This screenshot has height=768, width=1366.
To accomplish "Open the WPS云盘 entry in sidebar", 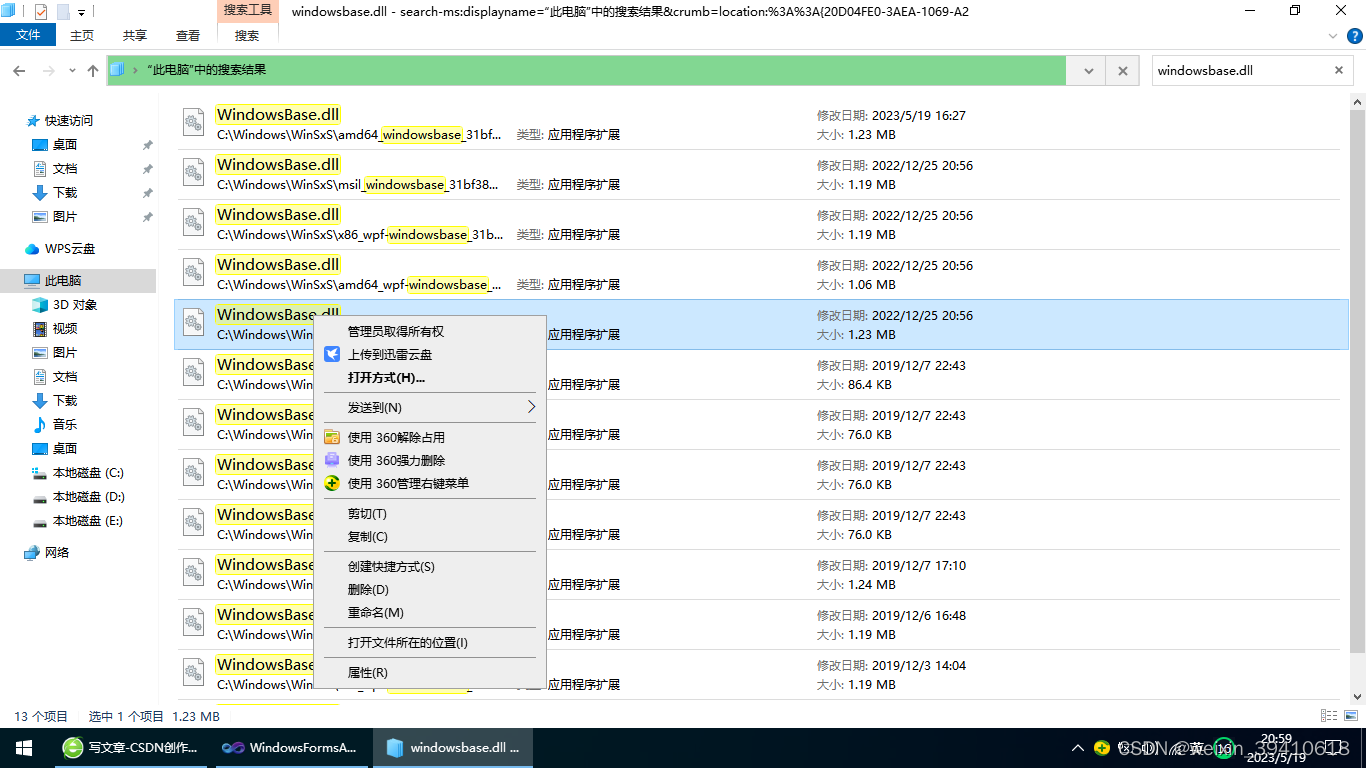I will pos(72,248).
